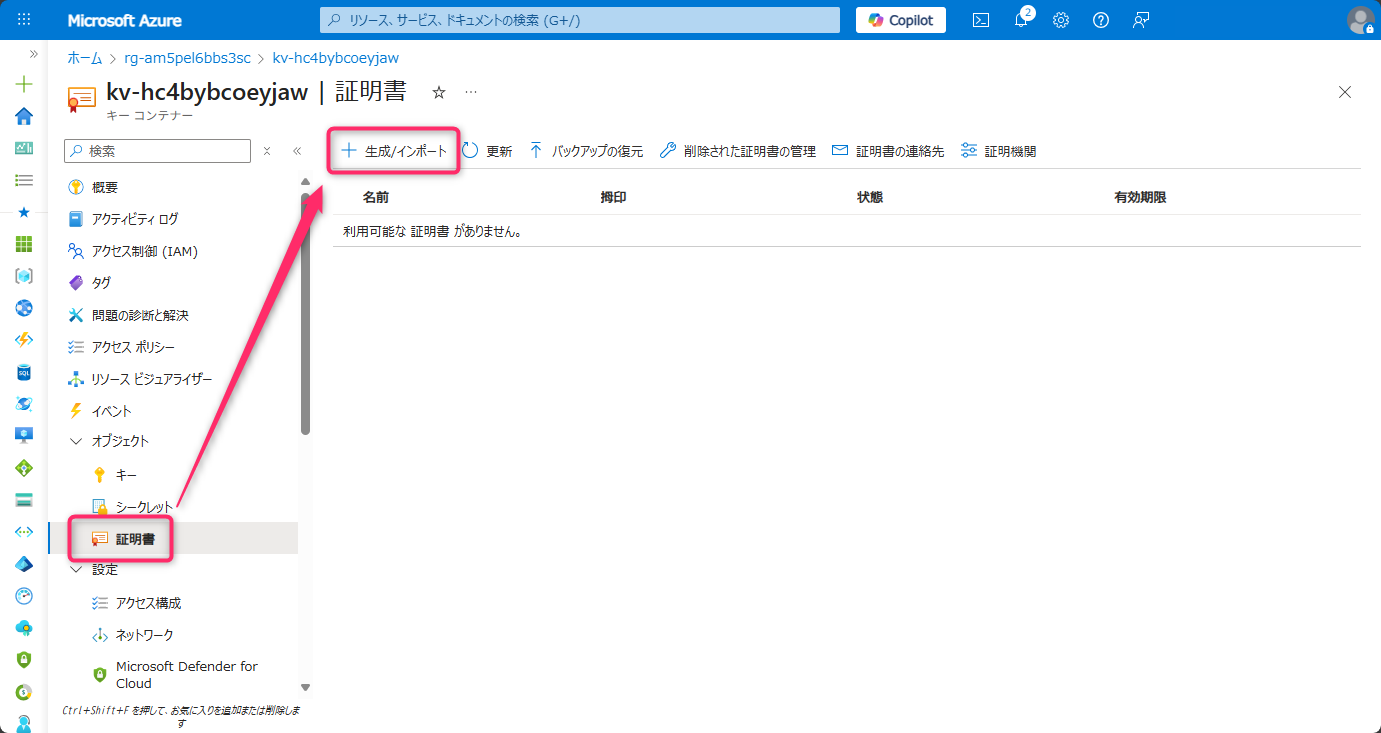Open portal settings gear icon
The width and height of the screenshot is (1381, 733).
coord(1061,20)
